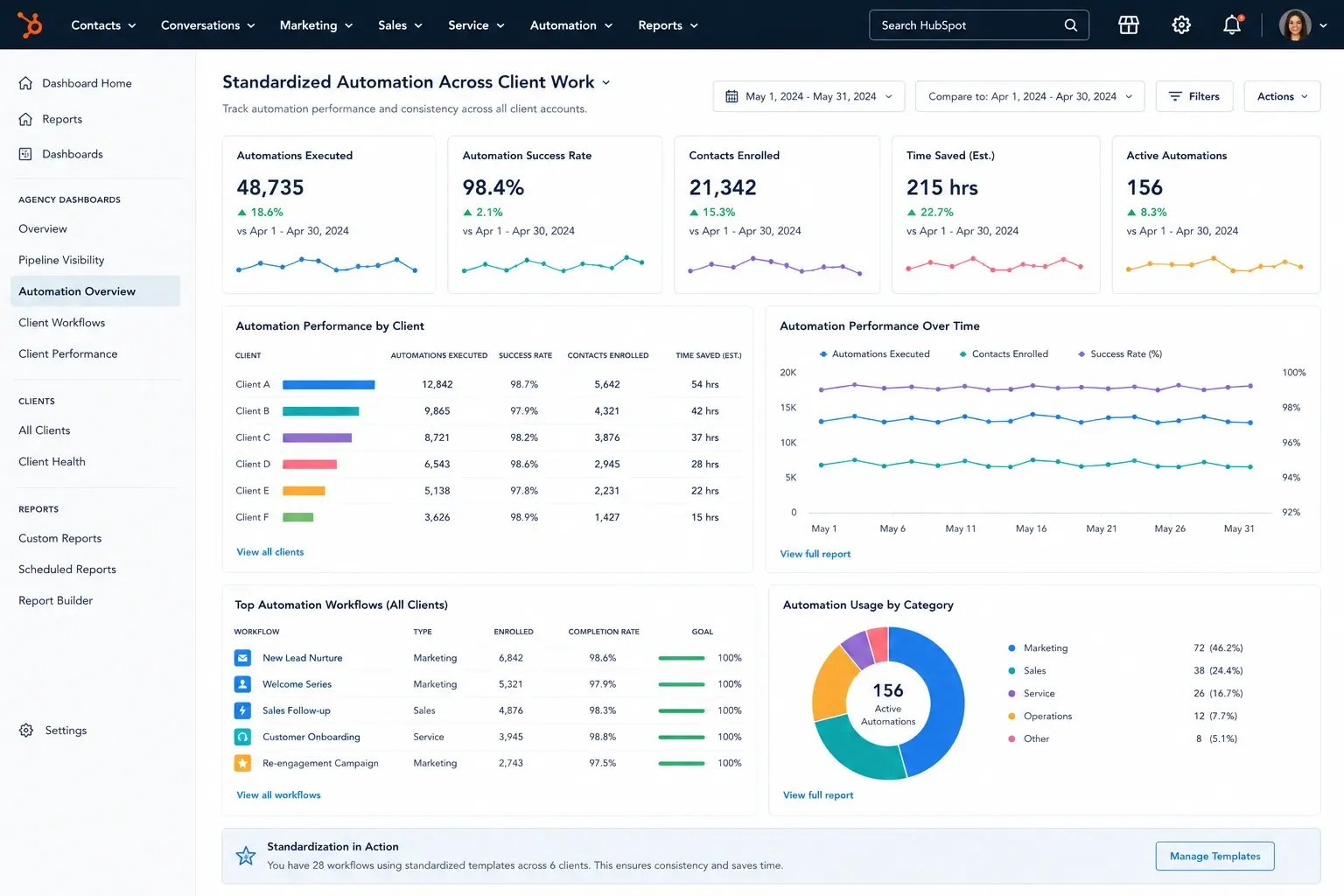
Task: Open the dashboard title dropdown chevron
Action: point(605,82)
